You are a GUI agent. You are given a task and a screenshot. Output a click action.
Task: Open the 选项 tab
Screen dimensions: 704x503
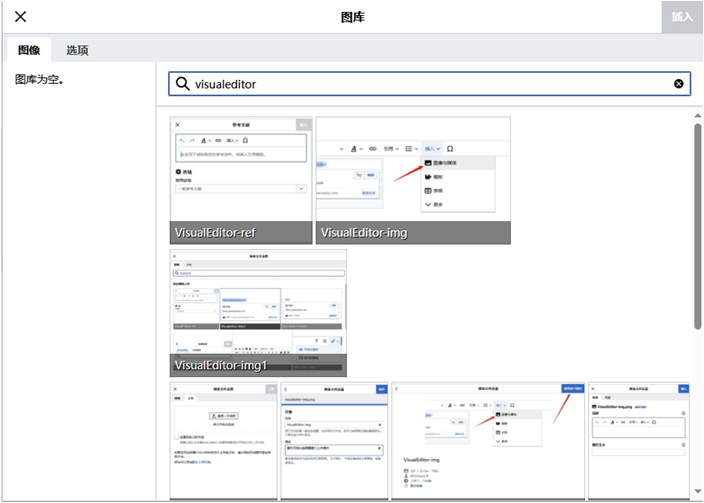pos(77,50)
